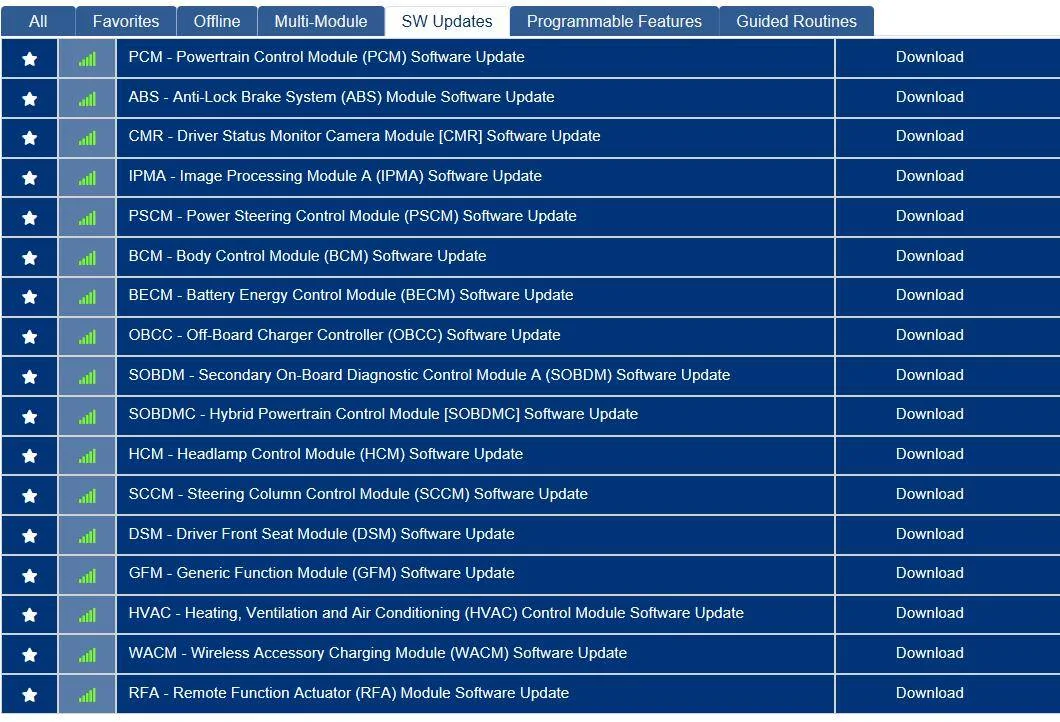Toggle favorite star for GFM row
The height and width of the screenshot is (722, 1060).
click(x=29, y=575)
